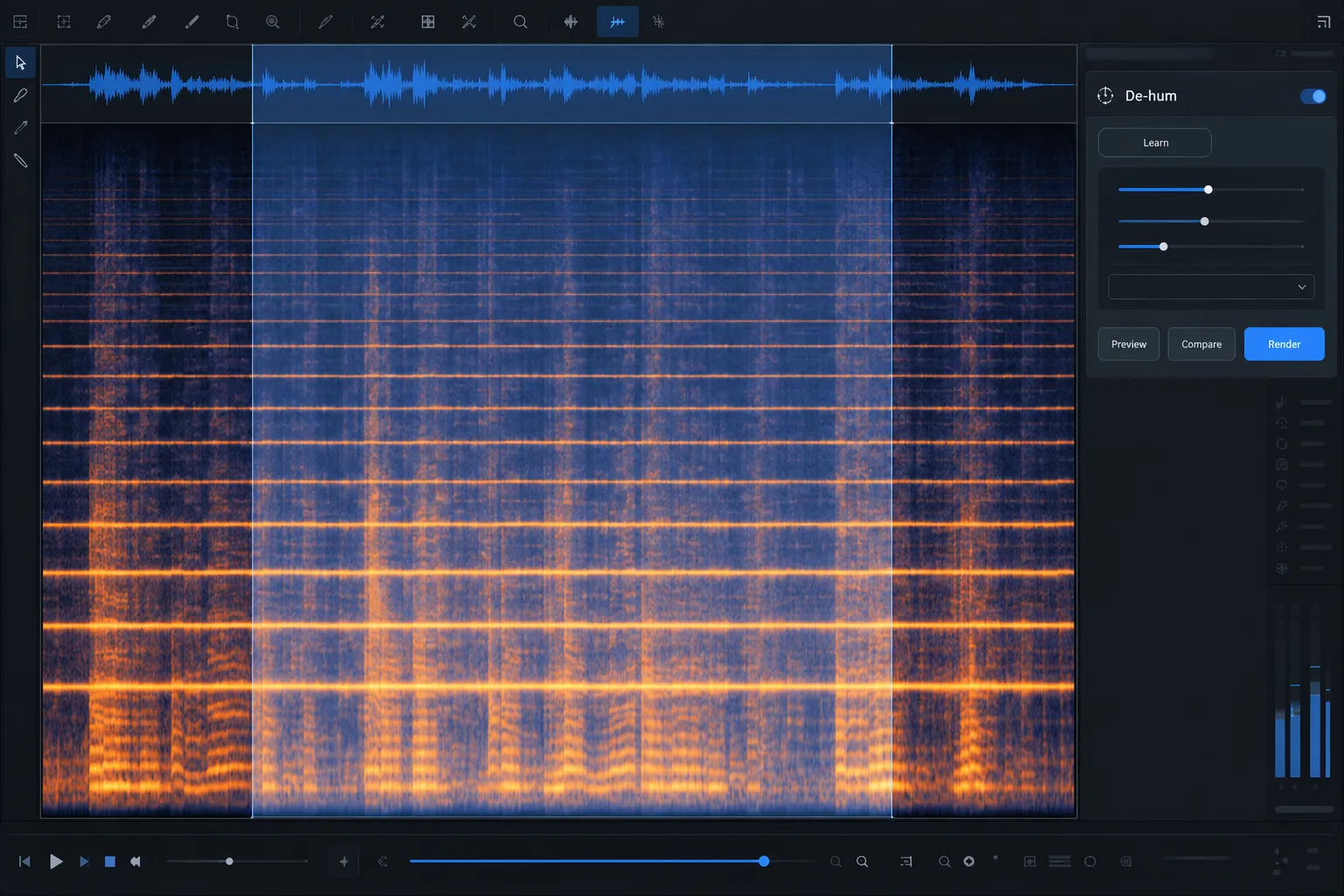Jump to start with the skip-back button
This screenshot has height=896, width=1344.
tap(24, 862)
